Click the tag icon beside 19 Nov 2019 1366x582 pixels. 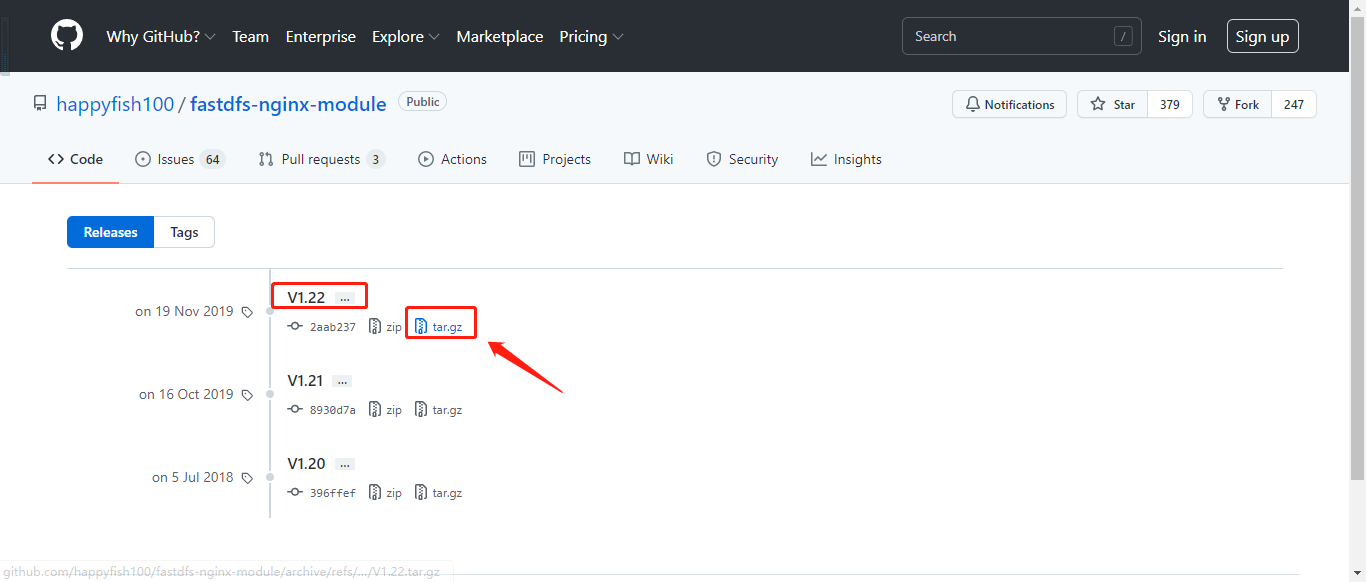point(247,312)
